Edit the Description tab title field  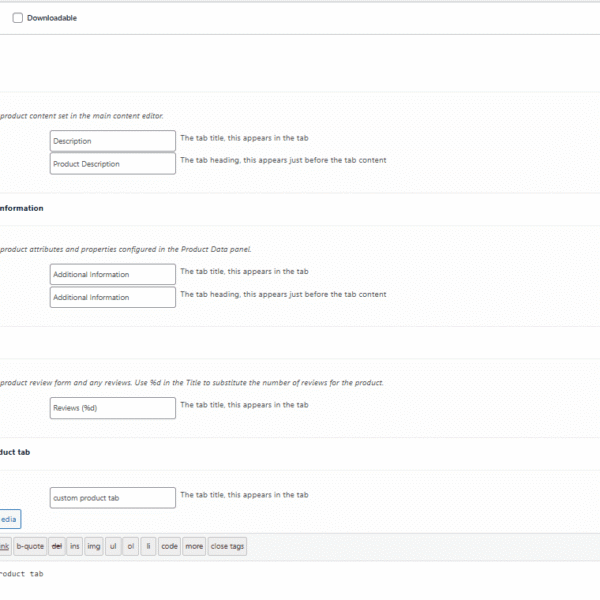112,141
